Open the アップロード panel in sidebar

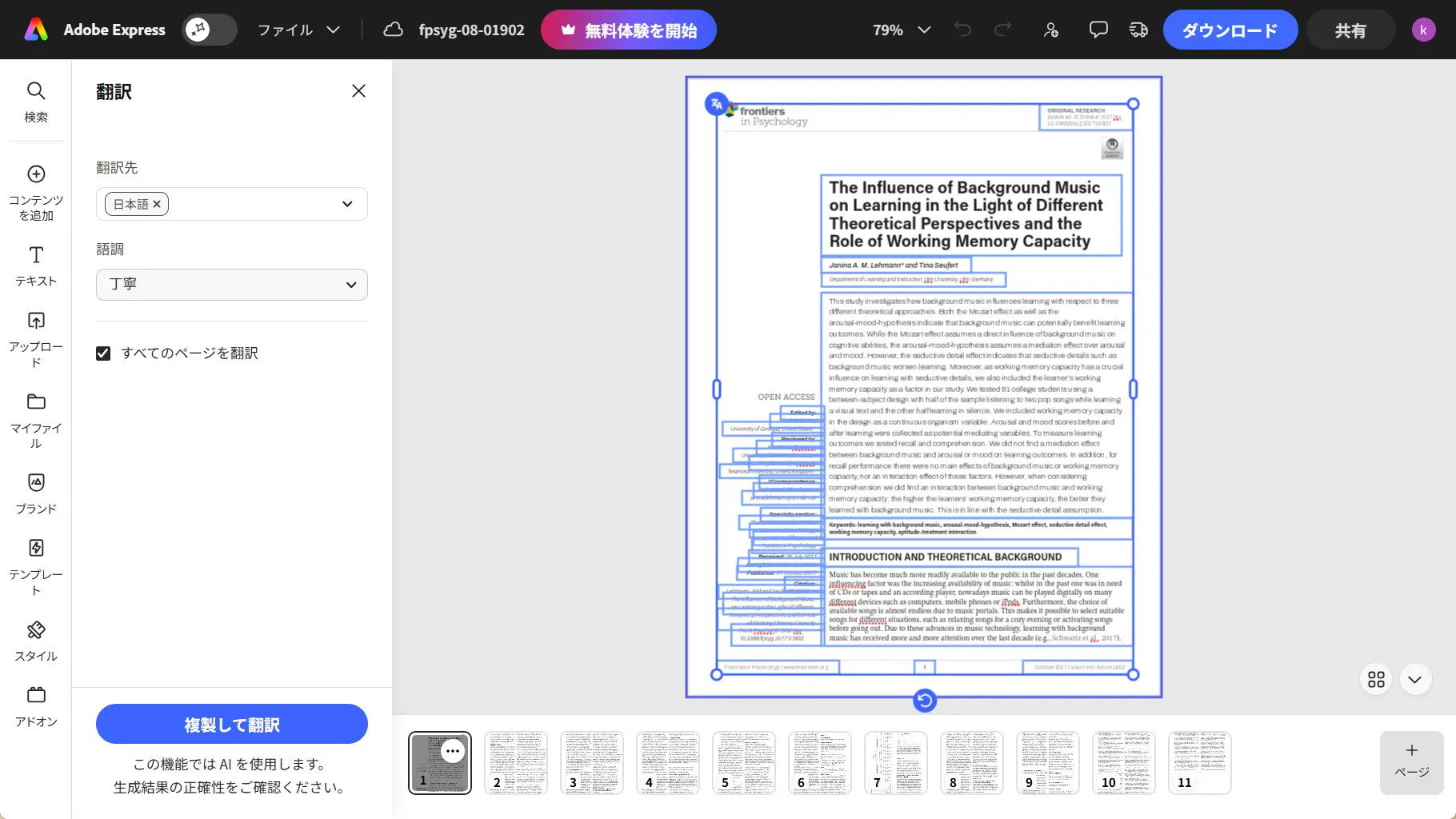pyautogui.click(x=36, y=340)
